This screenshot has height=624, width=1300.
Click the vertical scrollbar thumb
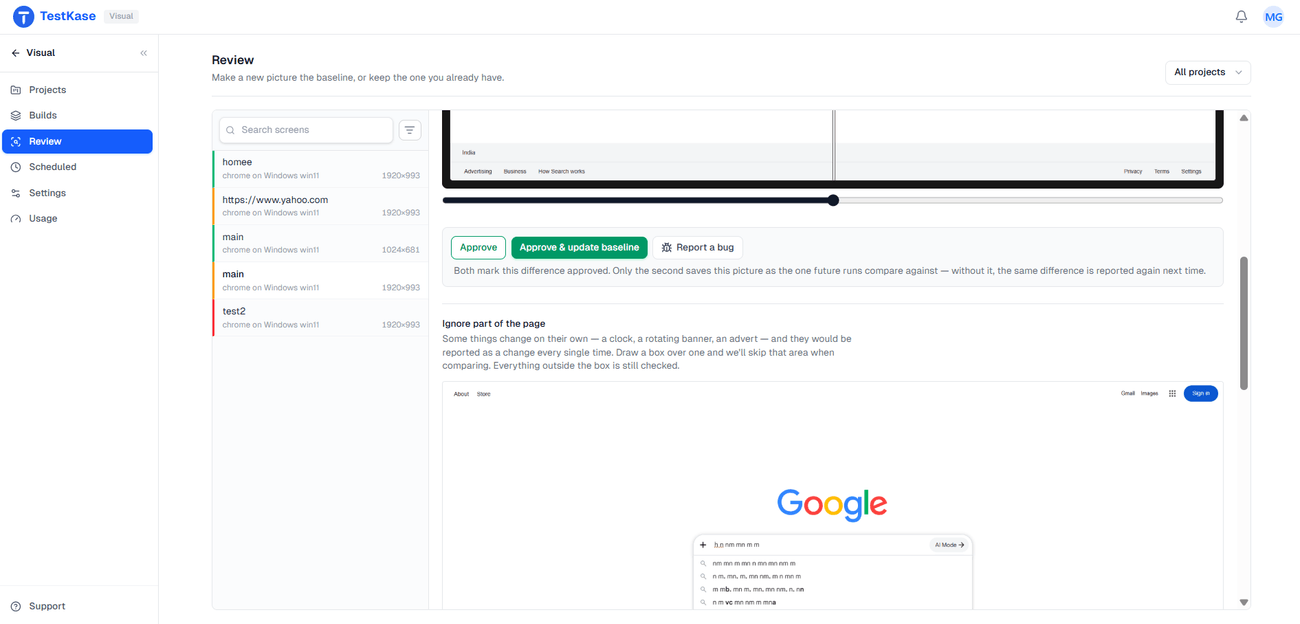coord(1244,323)
